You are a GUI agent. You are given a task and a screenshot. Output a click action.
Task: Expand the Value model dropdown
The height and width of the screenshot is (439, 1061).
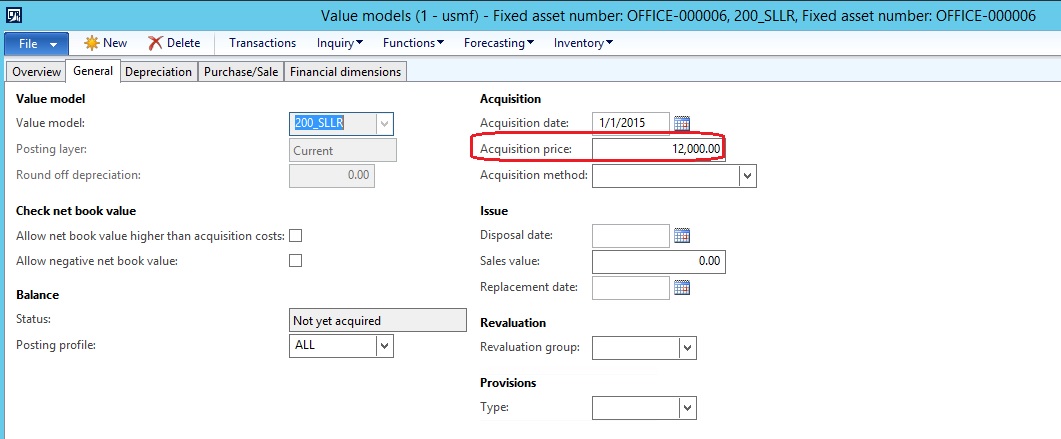[x=383, y=123]
